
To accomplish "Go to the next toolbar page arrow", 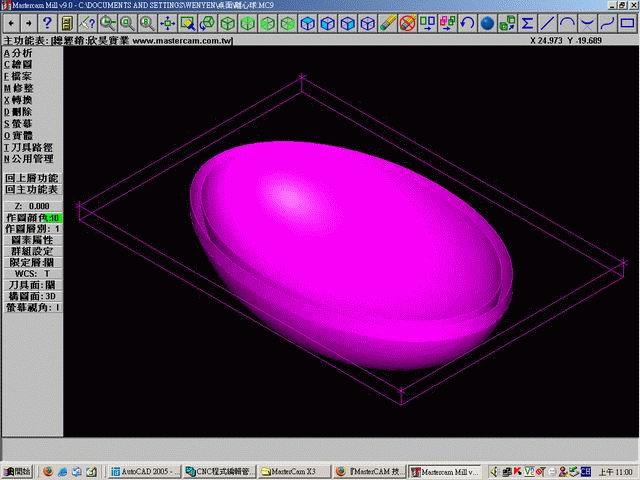I will tap(29, 23).
